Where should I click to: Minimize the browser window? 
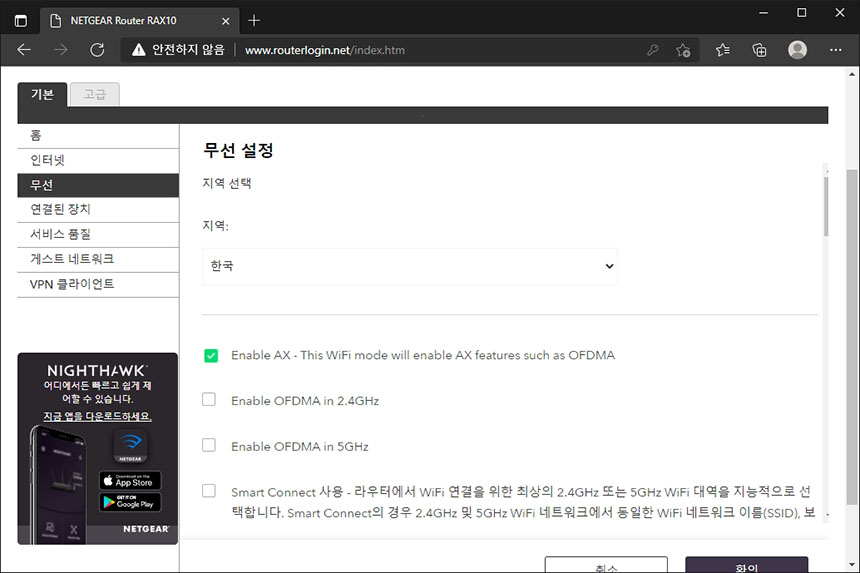click(763, 13)
